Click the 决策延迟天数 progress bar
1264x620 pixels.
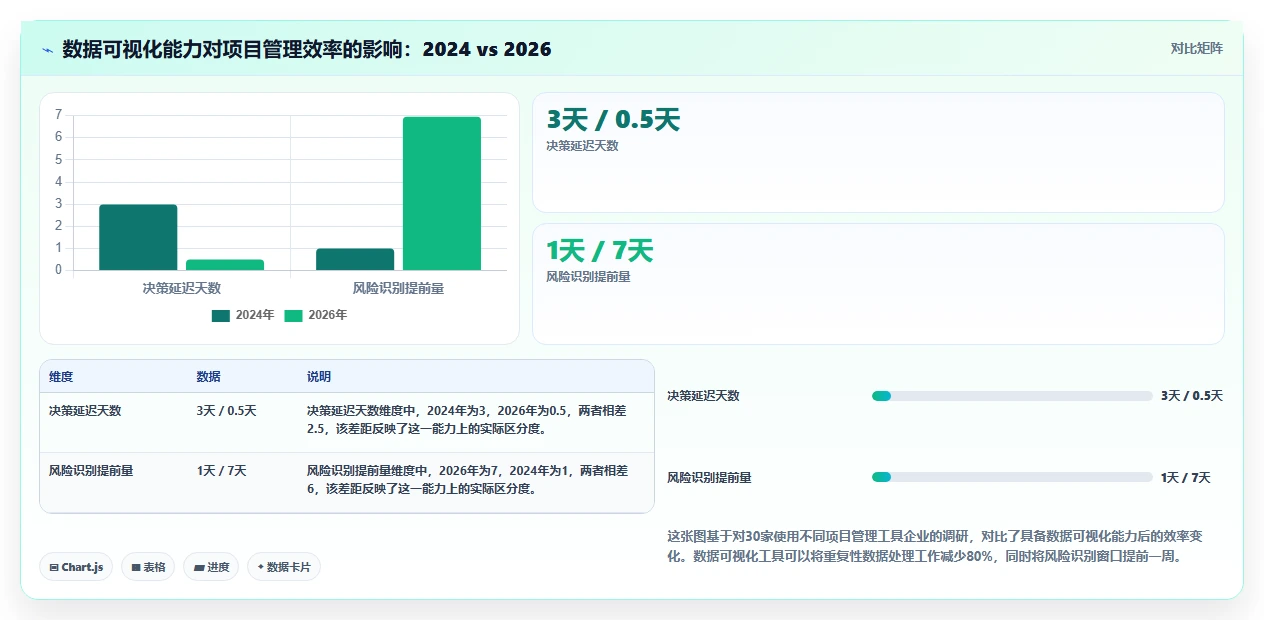pos(1012,396)
